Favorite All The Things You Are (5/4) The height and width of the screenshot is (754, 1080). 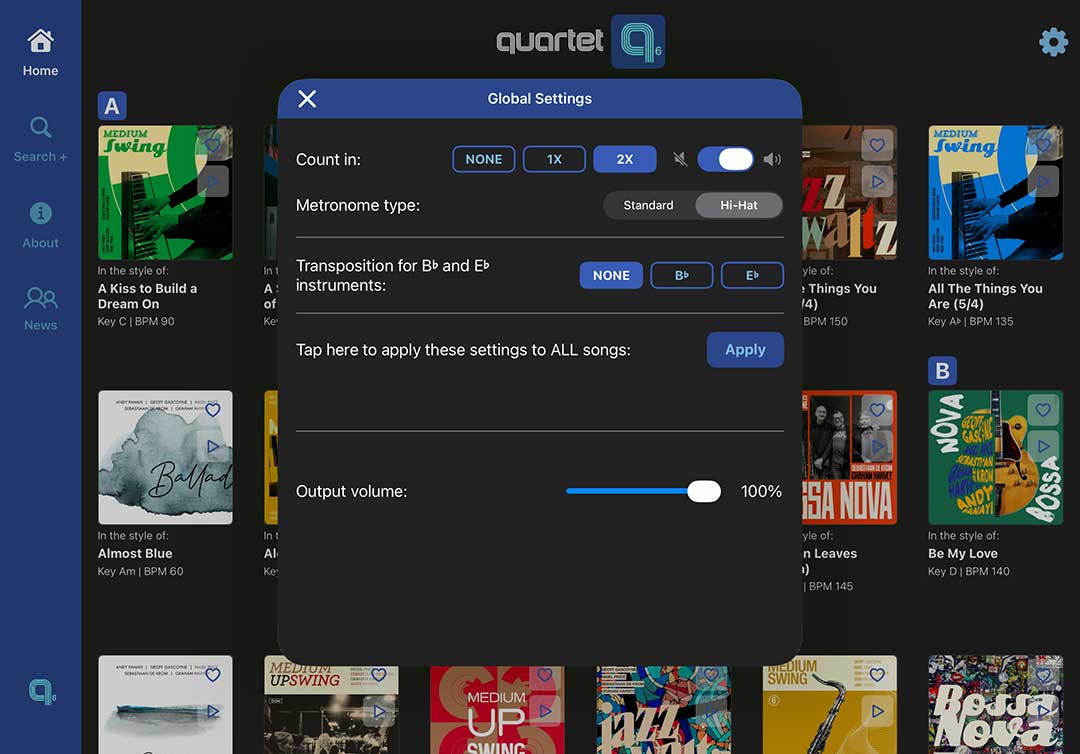tap(1043, 145)
